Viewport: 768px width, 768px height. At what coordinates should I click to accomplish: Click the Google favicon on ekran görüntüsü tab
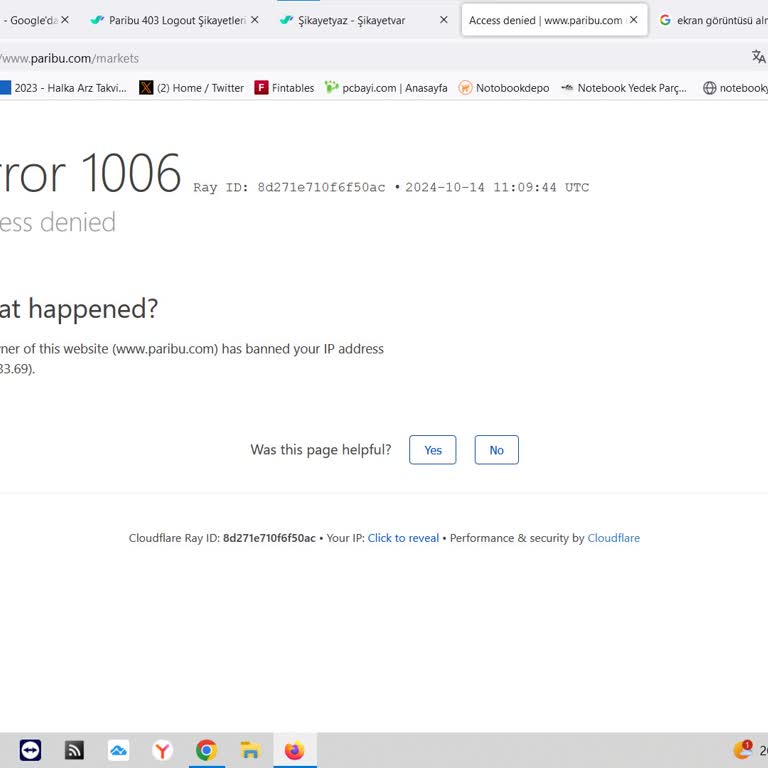(x=665, y=20)
